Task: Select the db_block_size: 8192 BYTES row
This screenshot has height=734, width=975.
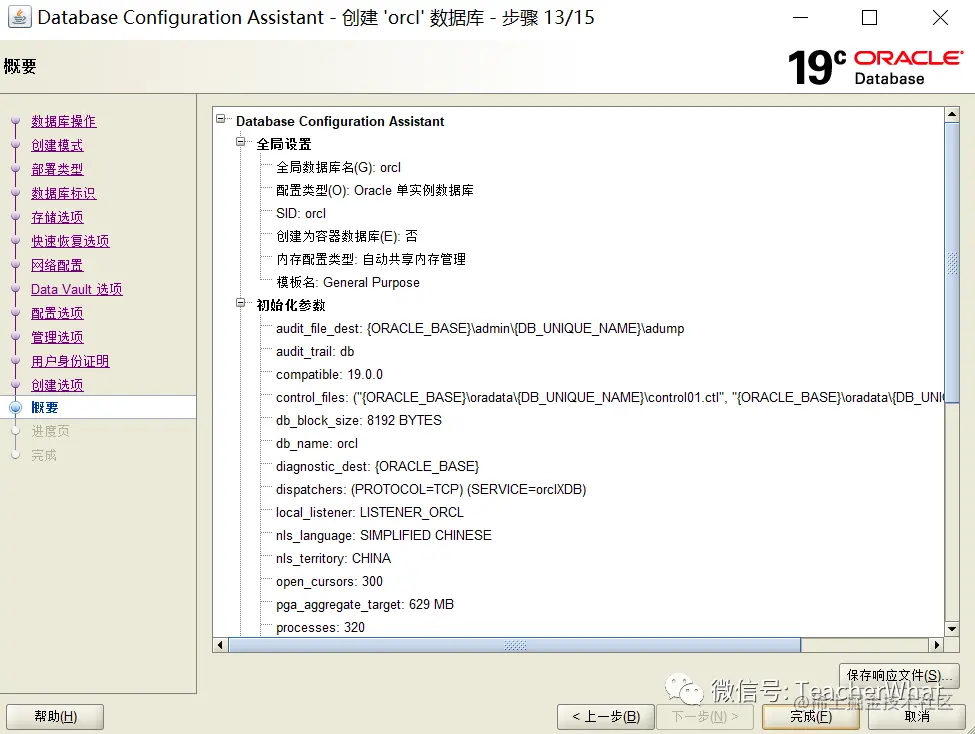Action: [x=359, y=420]
